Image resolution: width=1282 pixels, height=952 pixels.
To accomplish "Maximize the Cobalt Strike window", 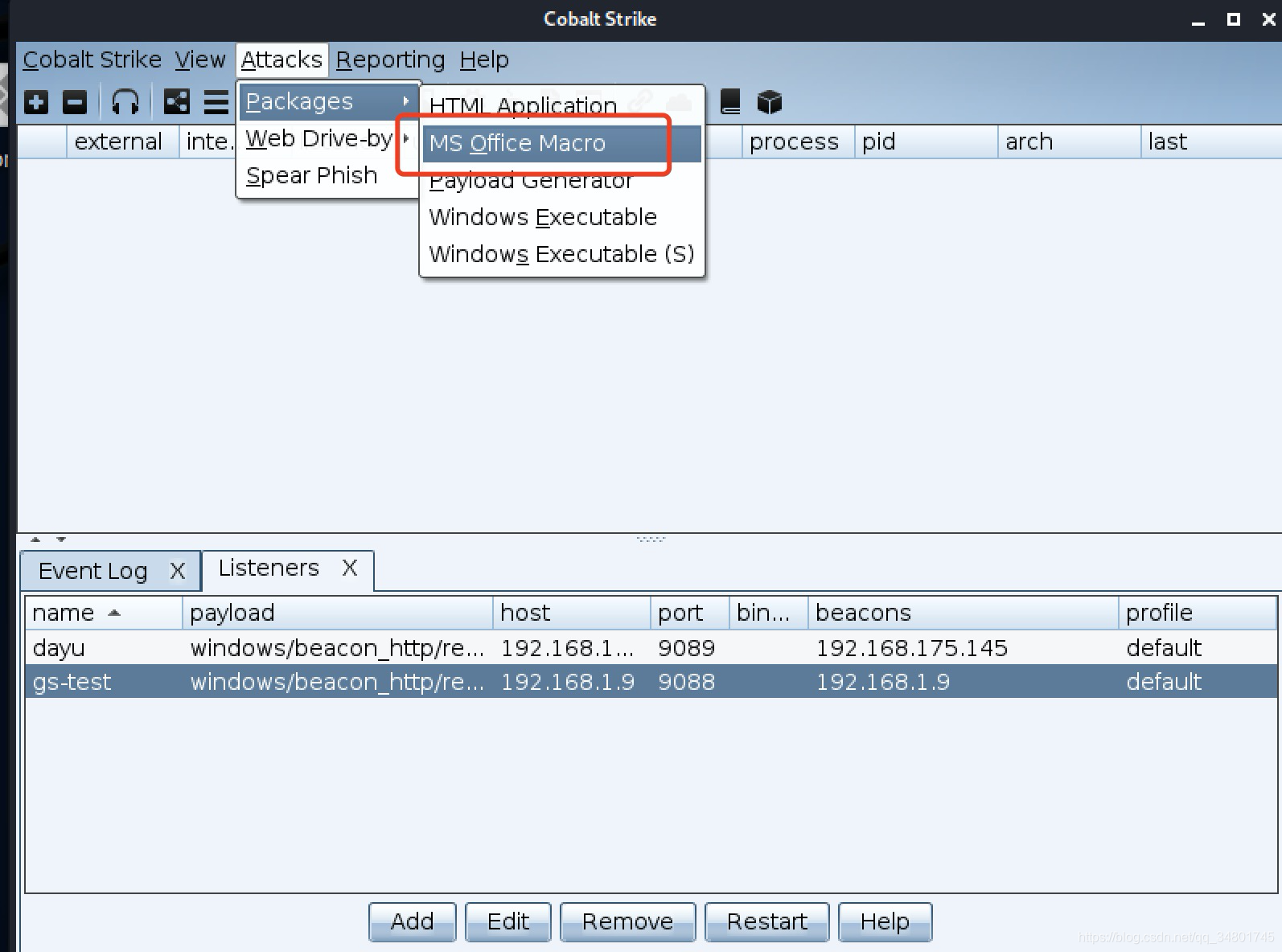I will tap(1234, 19).
